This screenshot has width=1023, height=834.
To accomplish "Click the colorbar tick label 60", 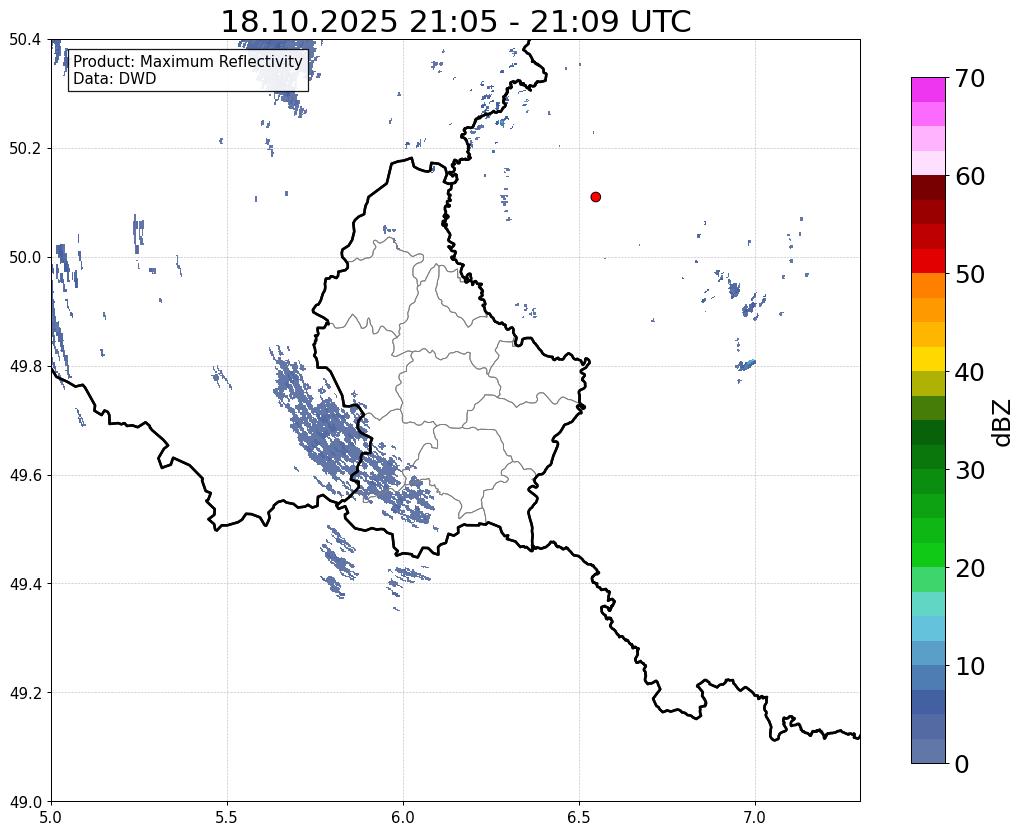I will [x=970, y=176].
